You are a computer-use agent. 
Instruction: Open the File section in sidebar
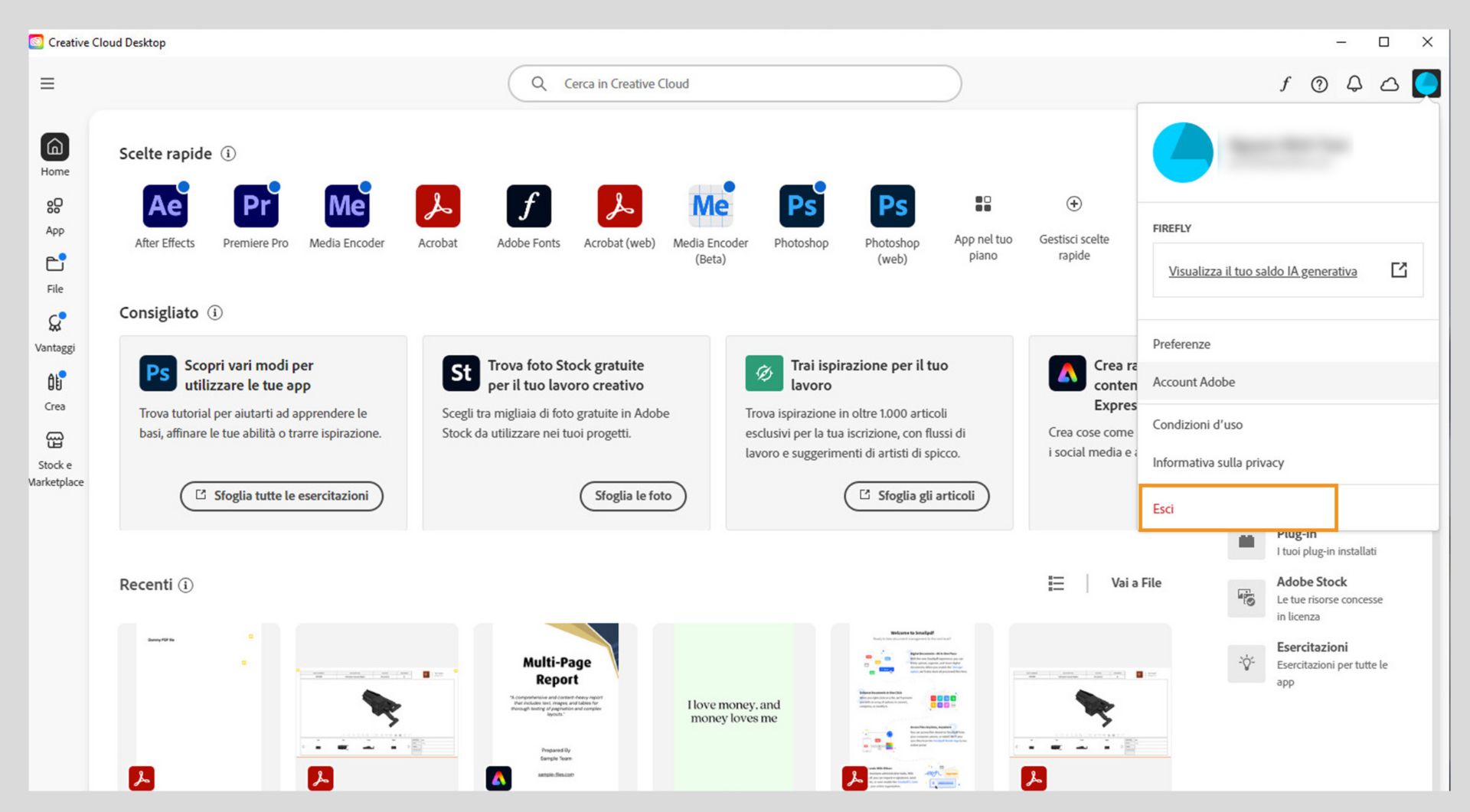click(54, 275)
